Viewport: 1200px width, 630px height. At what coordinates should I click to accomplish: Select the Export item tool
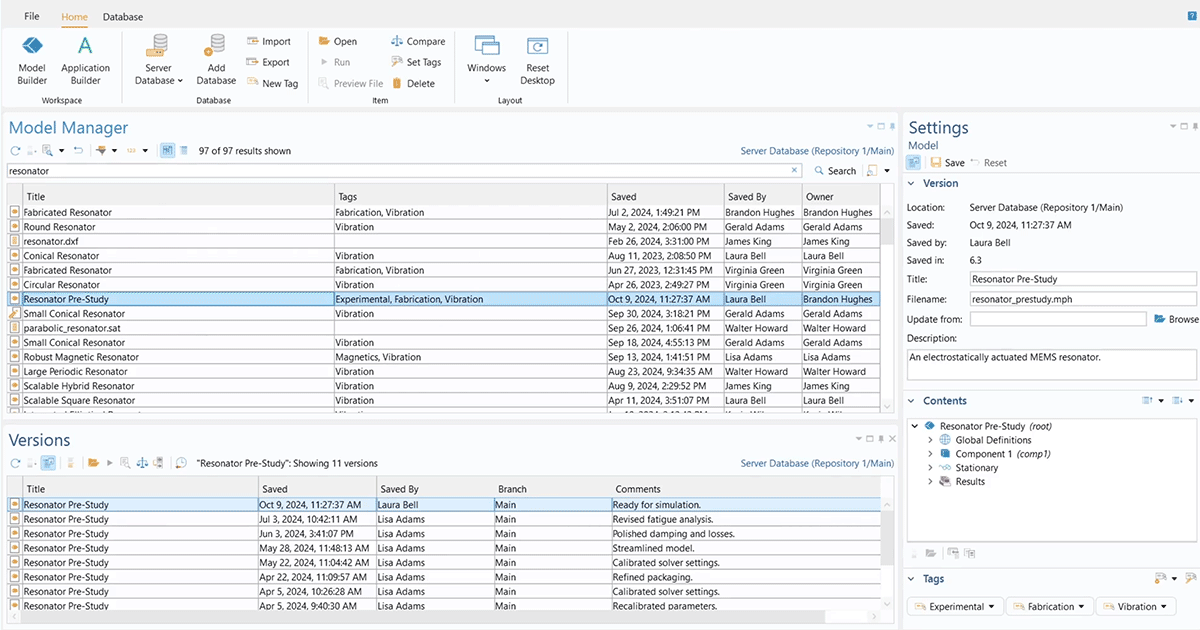[269, 62]
